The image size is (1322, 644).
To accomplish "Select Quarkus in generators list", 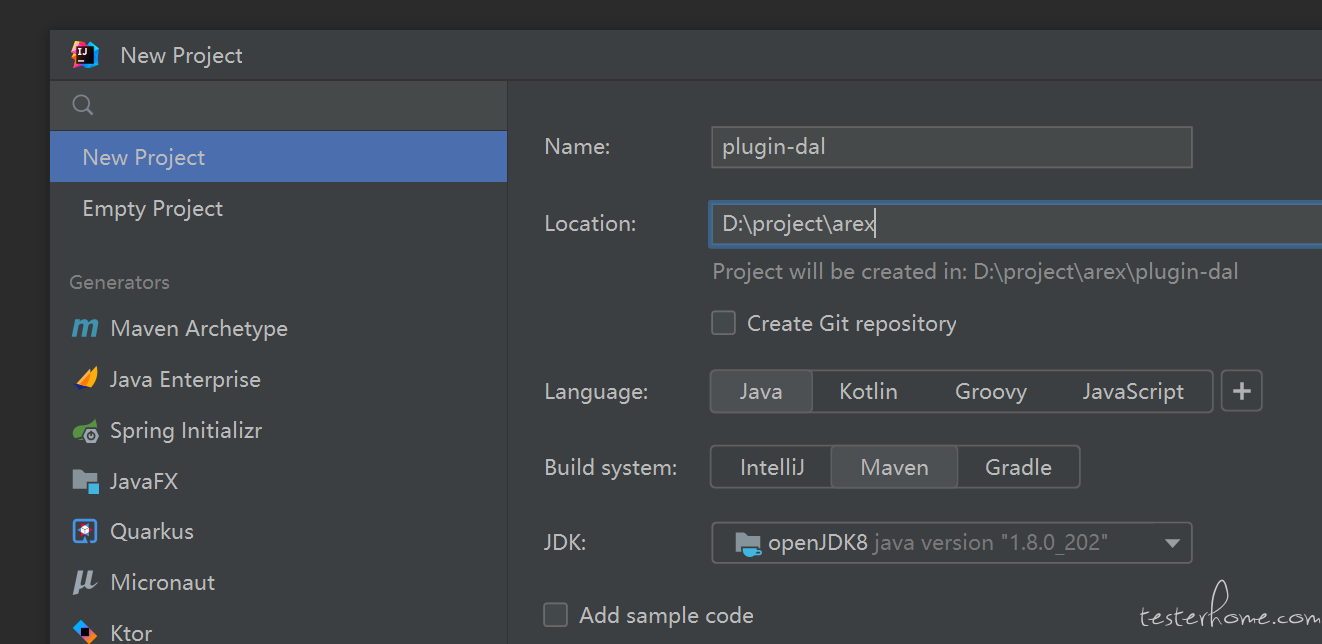I will pos(279,531).
